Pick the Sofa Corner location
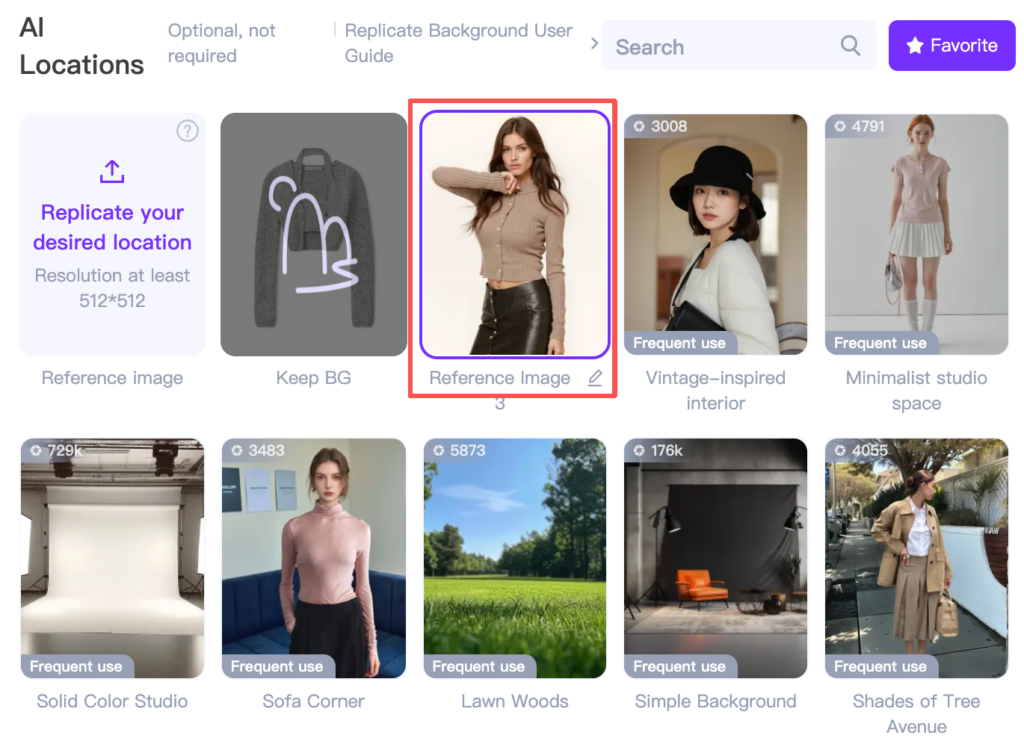1024x744 pixels. point(313,558)
